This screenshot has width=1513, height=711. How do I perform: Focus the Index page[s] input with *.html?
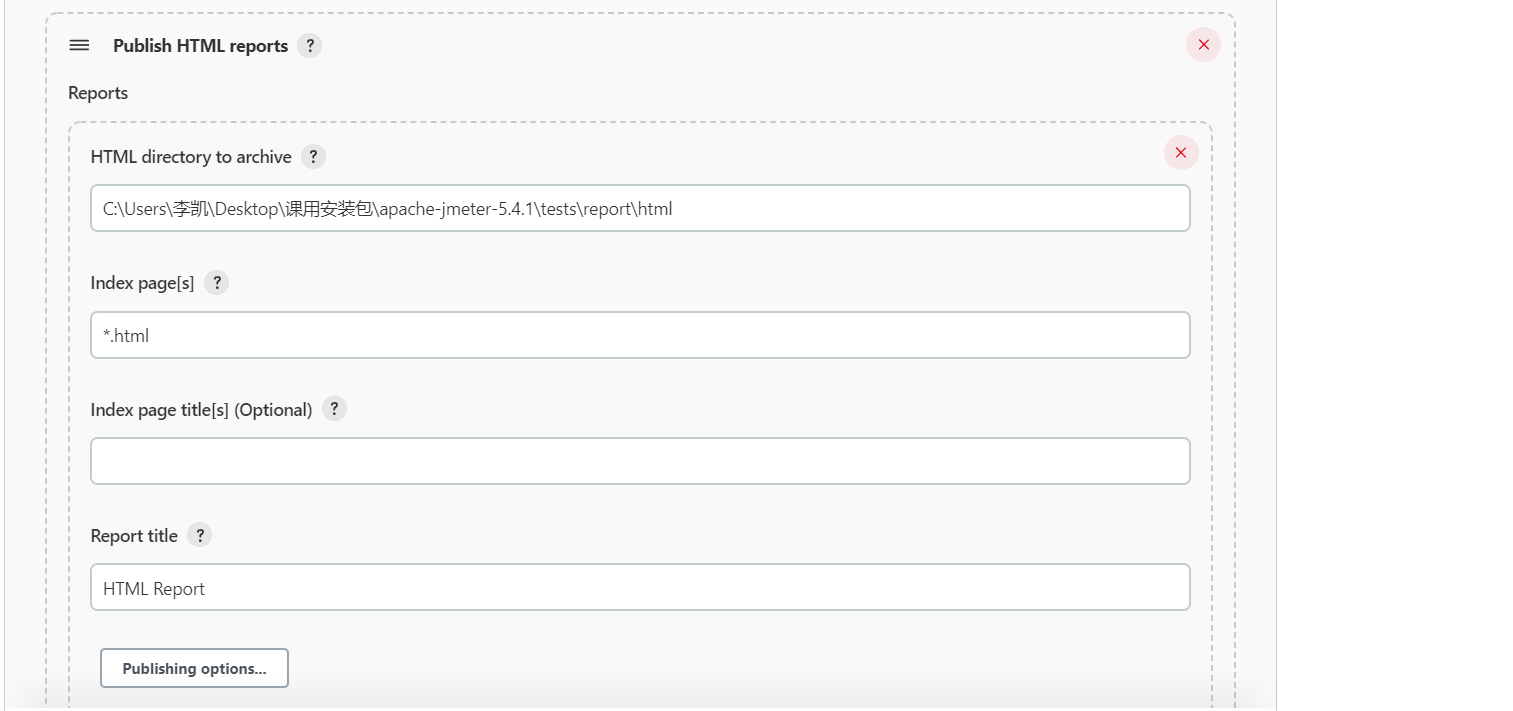point(640,335)
